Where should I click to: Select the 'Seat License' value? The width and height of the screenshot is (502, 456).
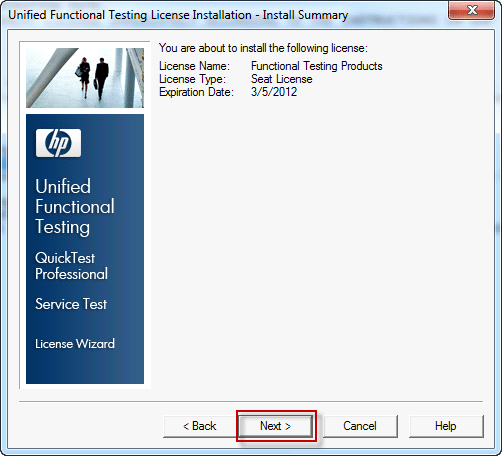pyautogui.click(x=282, y=79)
